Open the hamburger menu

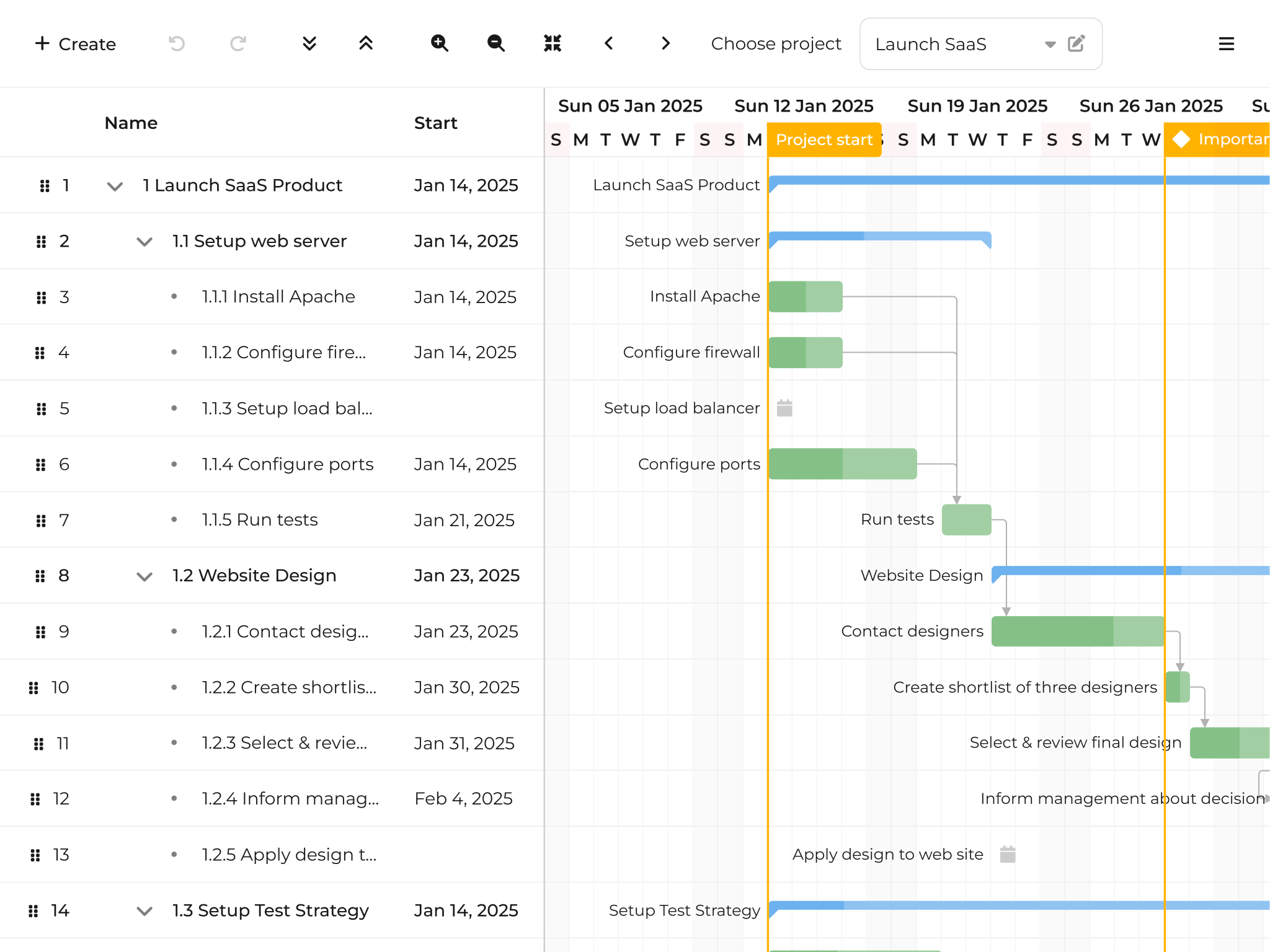pyautogui.click(x=1226, y=44)
